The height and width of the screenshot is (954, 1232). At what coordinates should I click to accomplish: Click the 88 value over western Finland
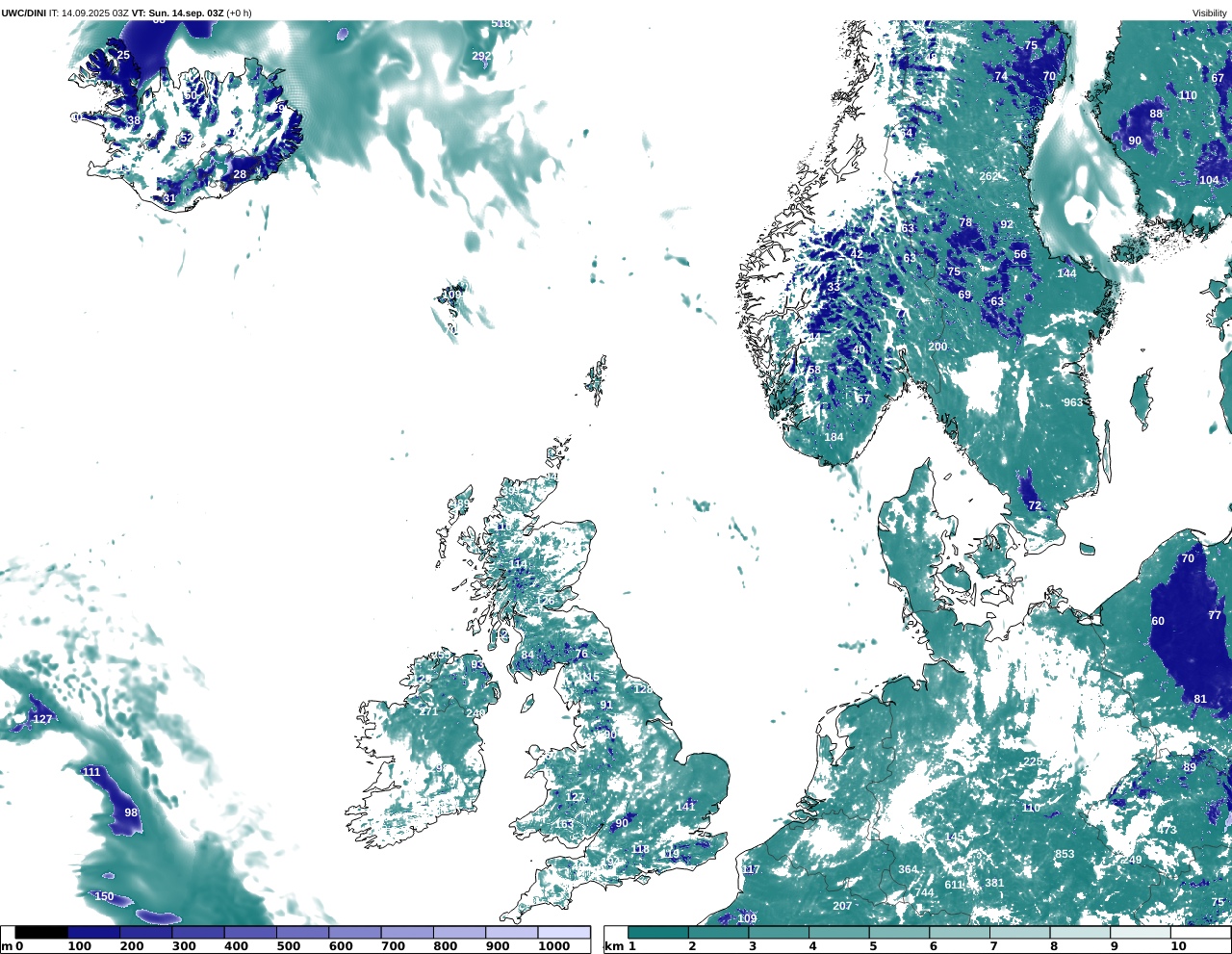[x=1156, y=114]
